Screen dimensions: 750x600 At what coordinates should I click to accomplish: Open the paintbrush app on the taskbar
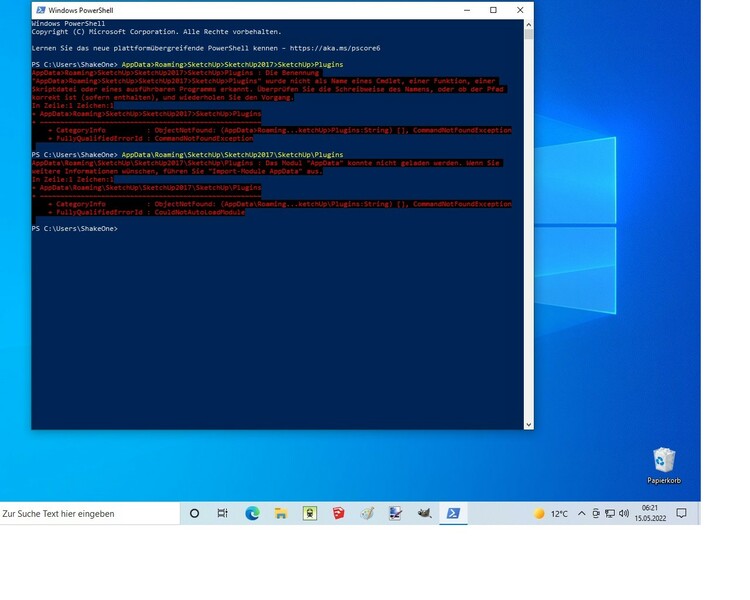point(367,513)
